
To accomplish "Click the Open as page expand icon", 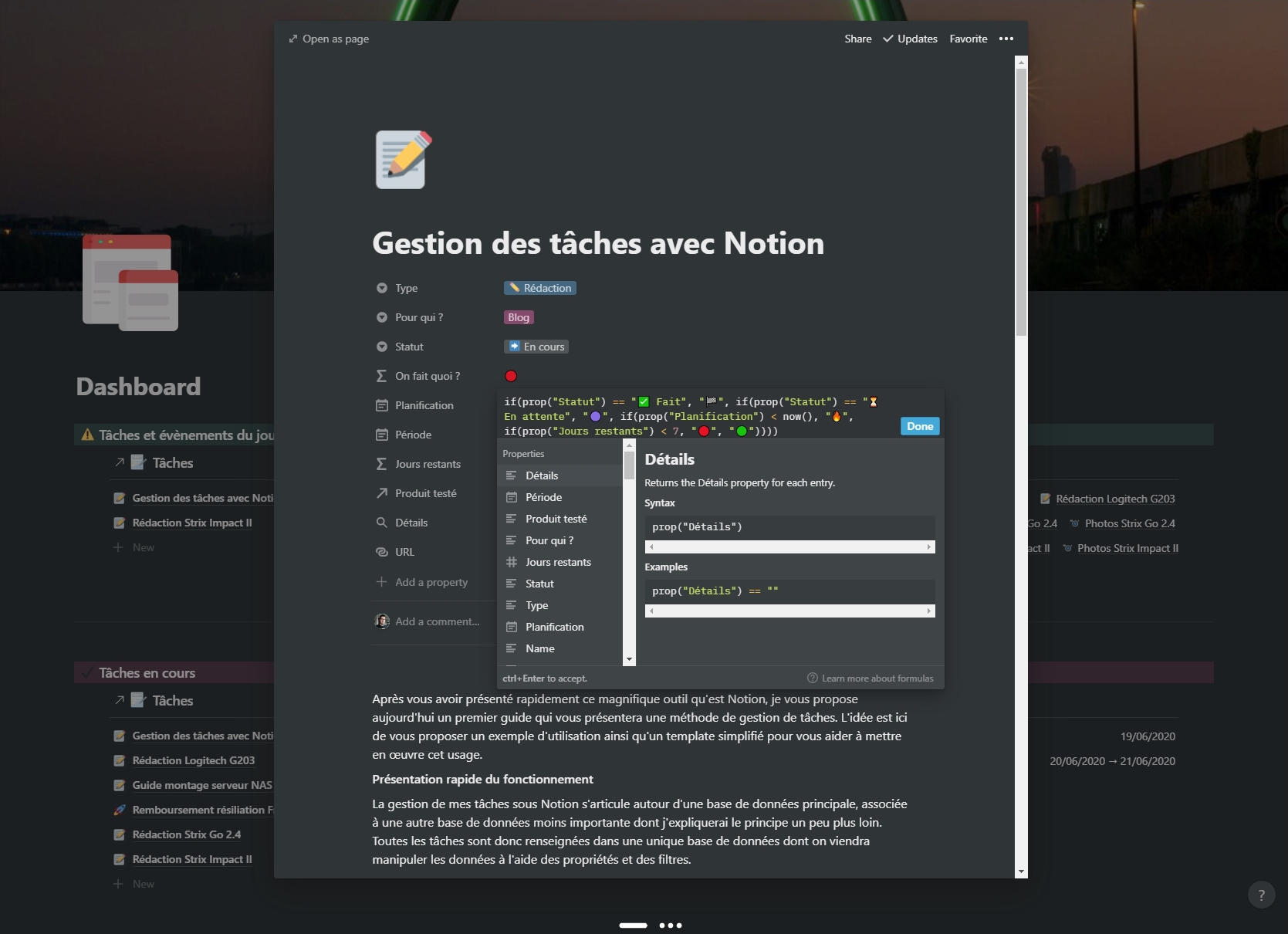I will [x=293, y=39].
